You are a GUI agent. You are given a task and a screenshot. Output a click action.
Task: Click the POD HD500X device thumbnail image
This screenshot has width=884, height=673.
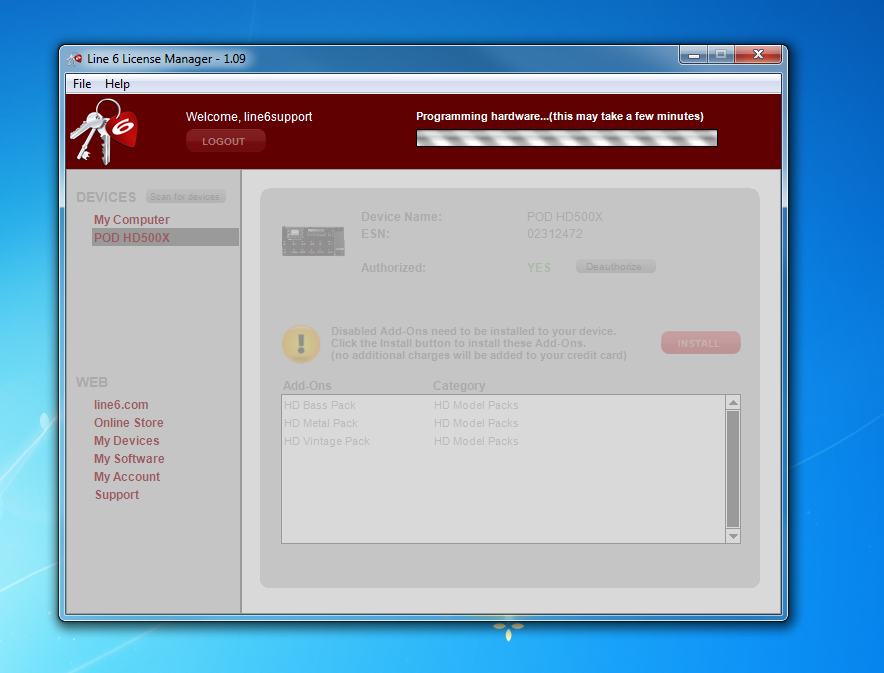(313, 241)
